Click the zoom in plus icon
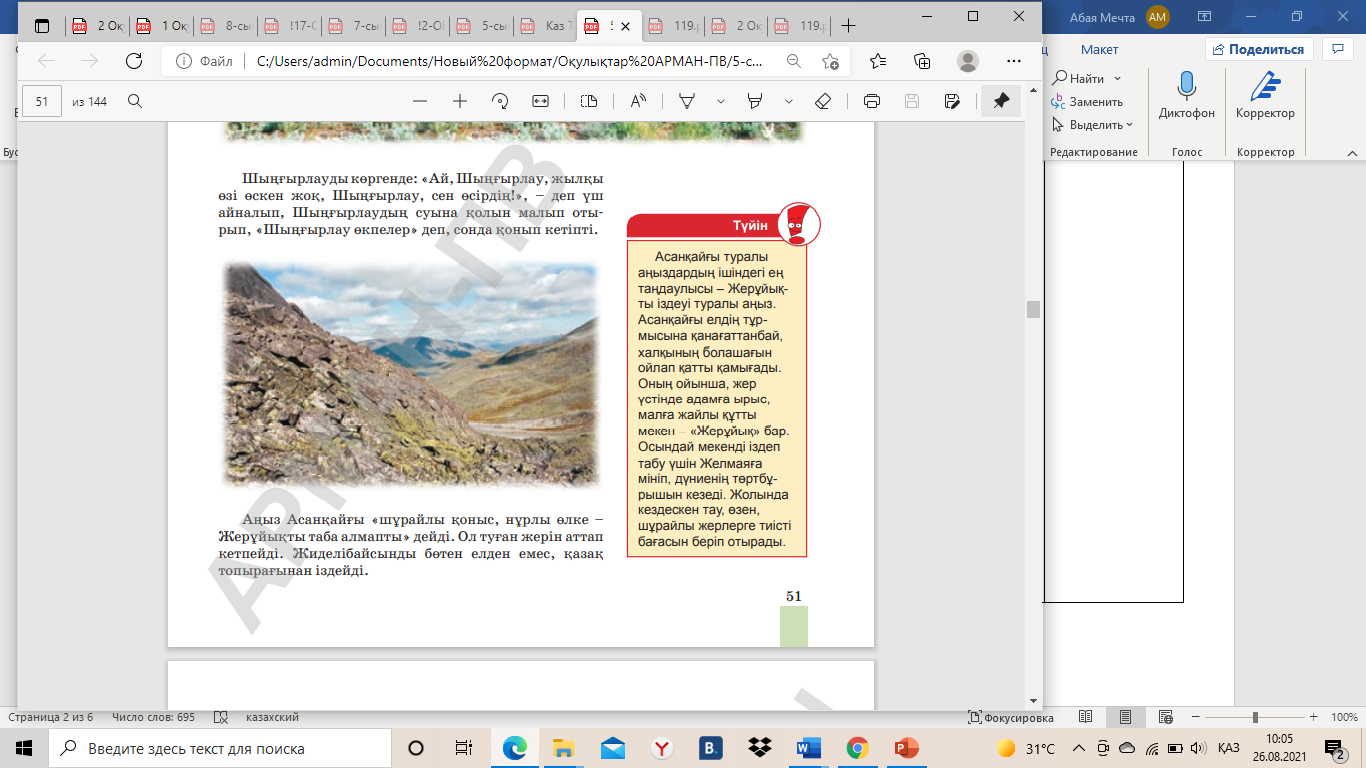The height and width of the screenshot is (768, 1366). pyautogui.click(x=460, y=101)
